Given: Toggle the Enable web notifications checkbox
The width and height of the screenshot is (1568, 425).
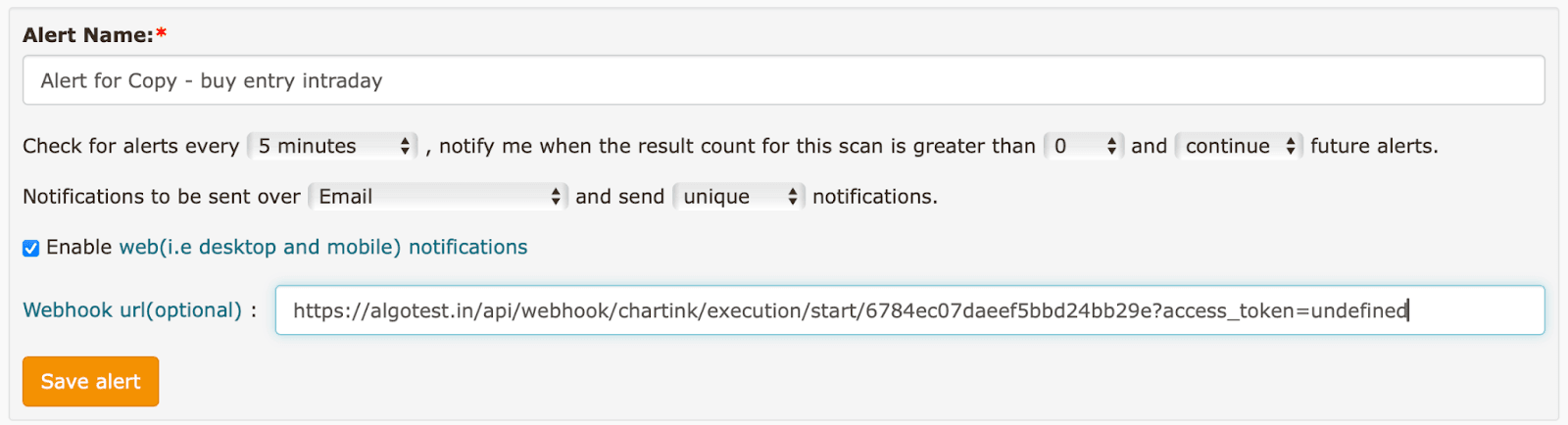Looking at the screenshot, I should pyautogui.click(x=31, y=248).
